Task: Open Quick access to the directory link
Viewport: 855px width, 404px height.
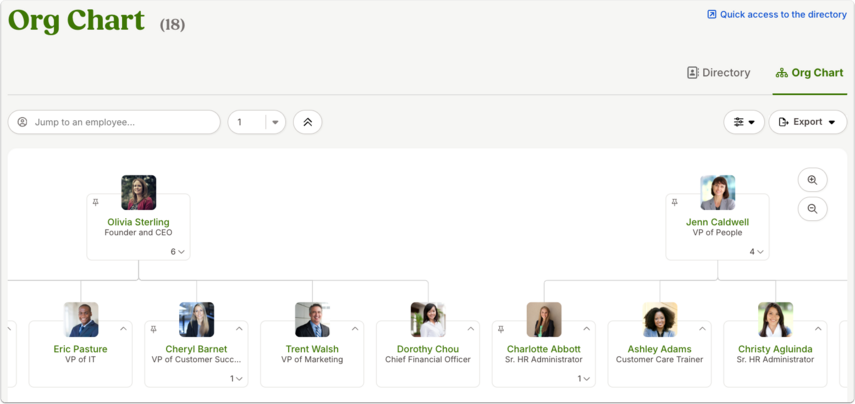Action: pos(776,15)
